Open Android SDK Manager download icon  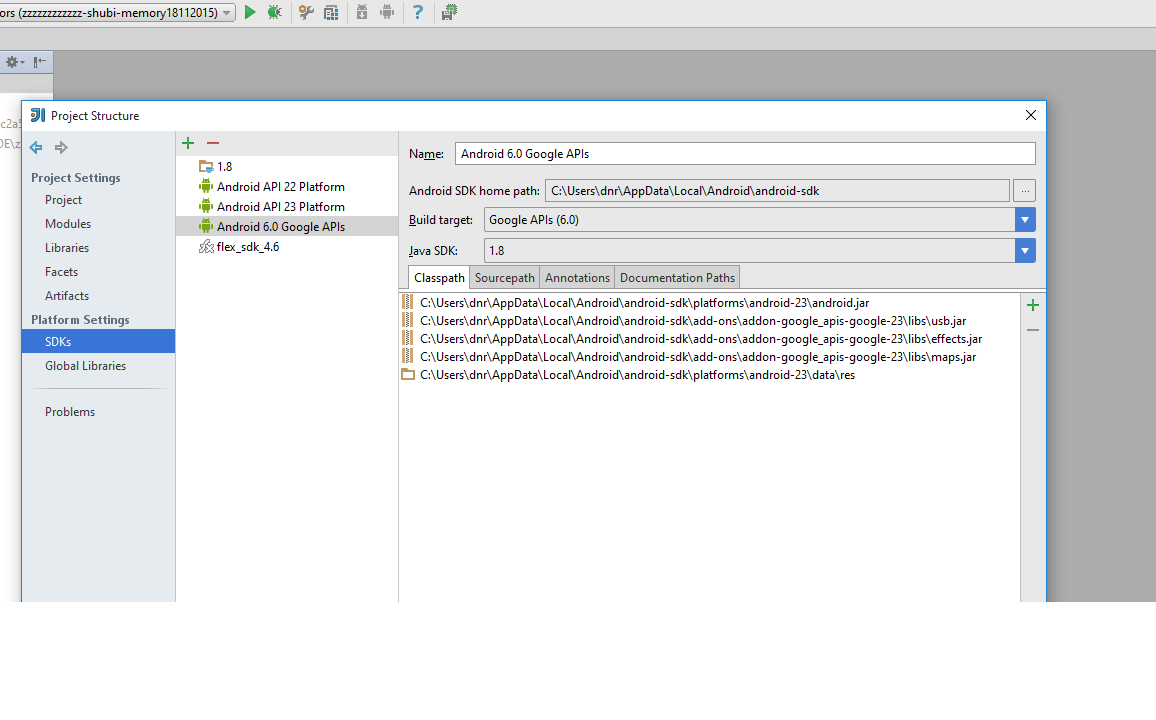(x=362, y=12)
